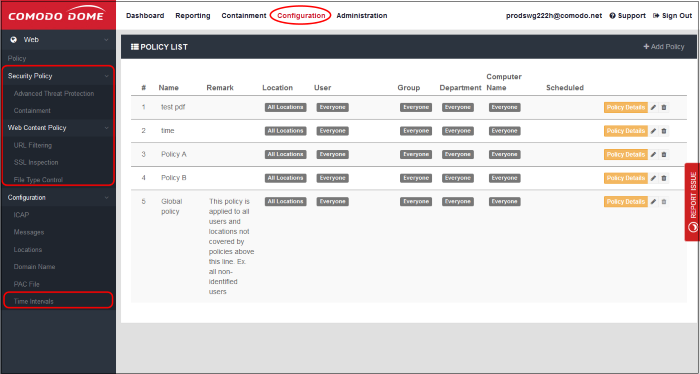Click the account email prodswg222h@comodo.net

click(554, 16)
